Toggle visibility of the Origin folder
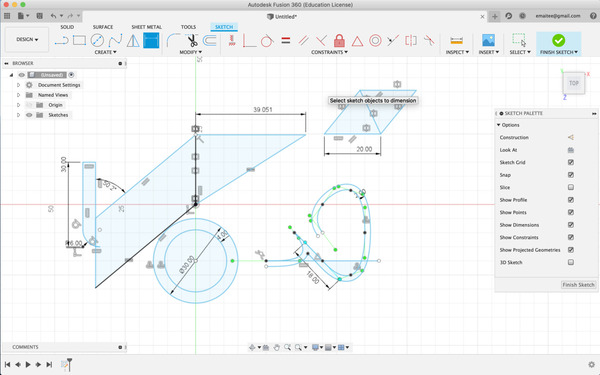Image resolution: width=600 pixels, height=375 pixels. 29,105
